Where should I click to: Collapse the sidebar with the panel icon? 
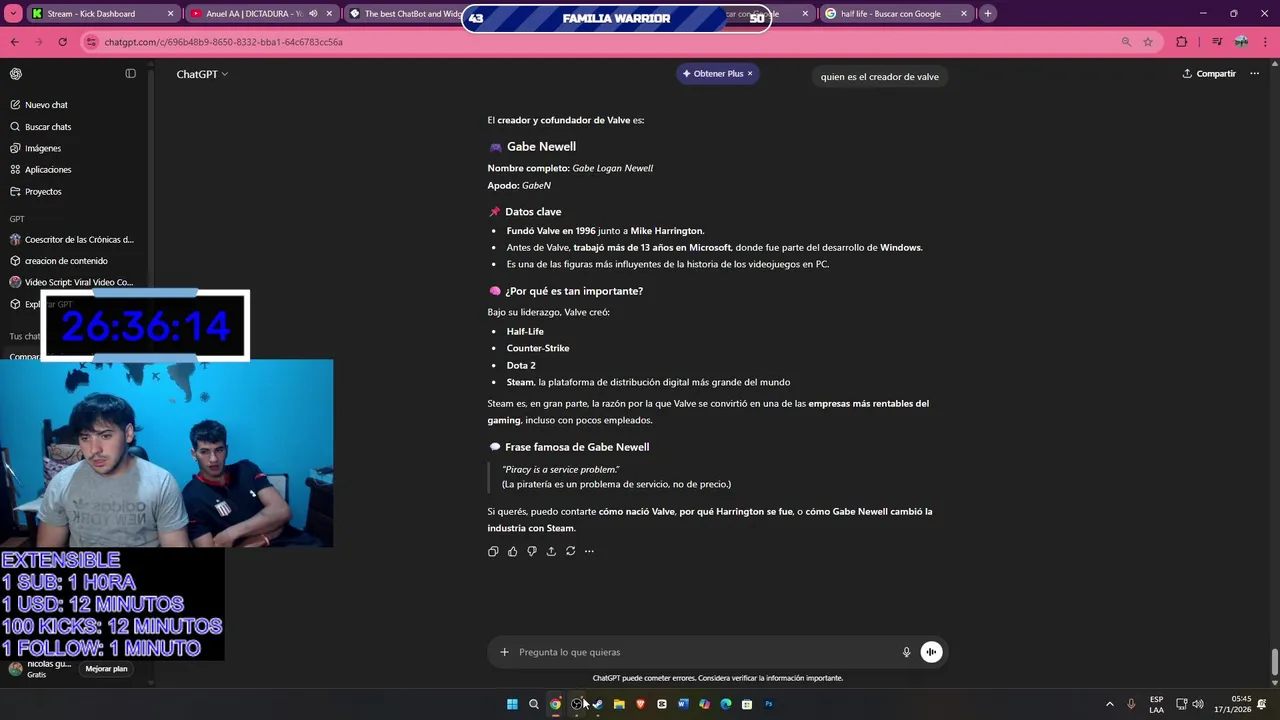[x=130, y=74]
